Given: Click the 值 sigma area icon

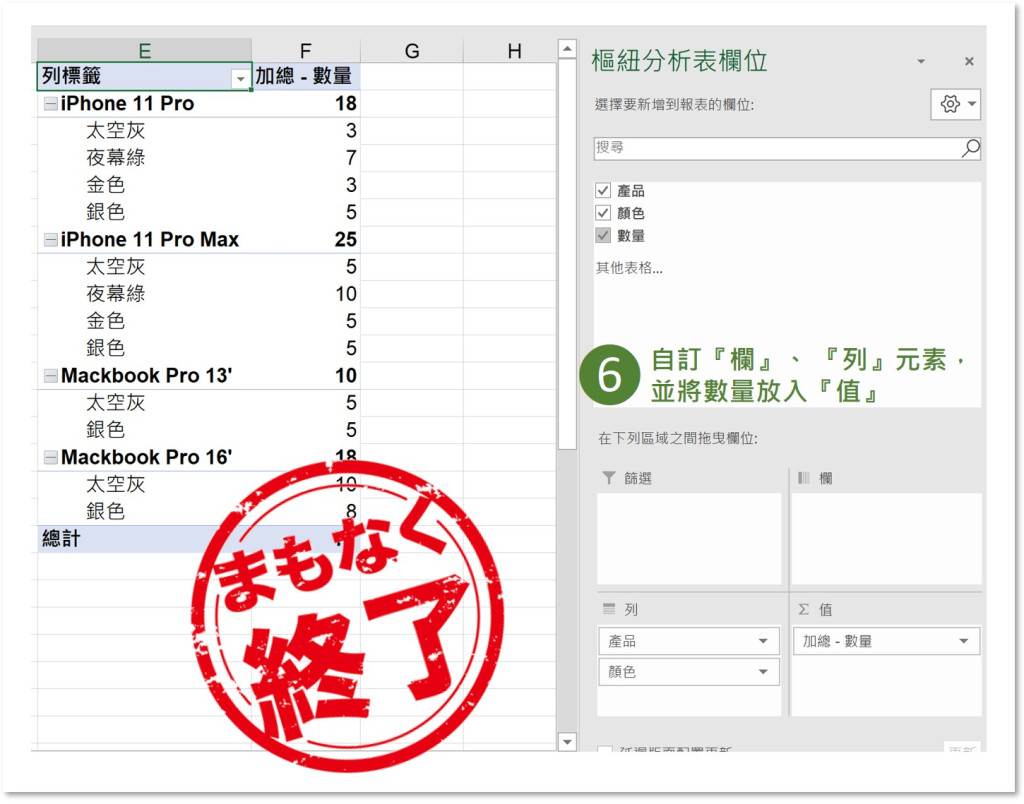Looking at the screenshot, I should point(804,609).
